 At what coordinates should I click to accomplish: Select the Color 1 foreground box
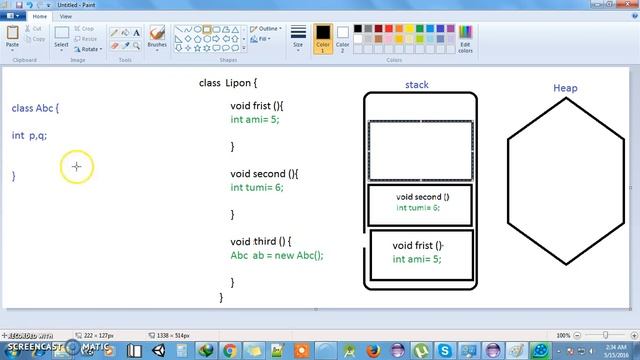coord(323,39)
